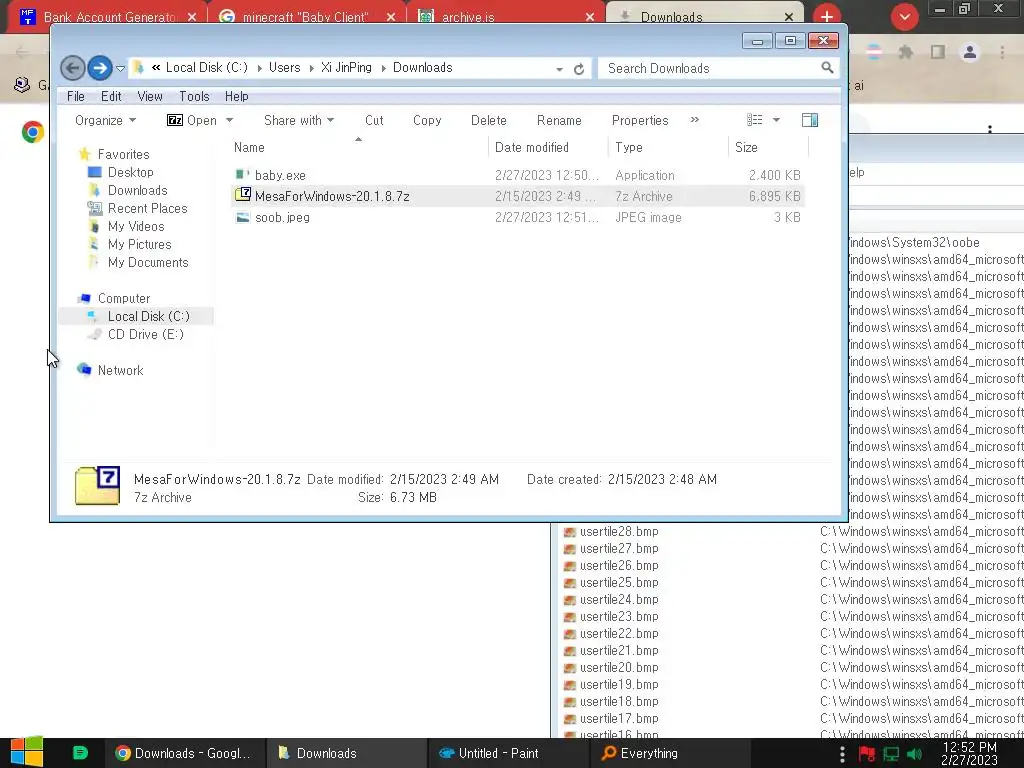
Task: Select Computer in the navigation pane
Action: point(124,298)
